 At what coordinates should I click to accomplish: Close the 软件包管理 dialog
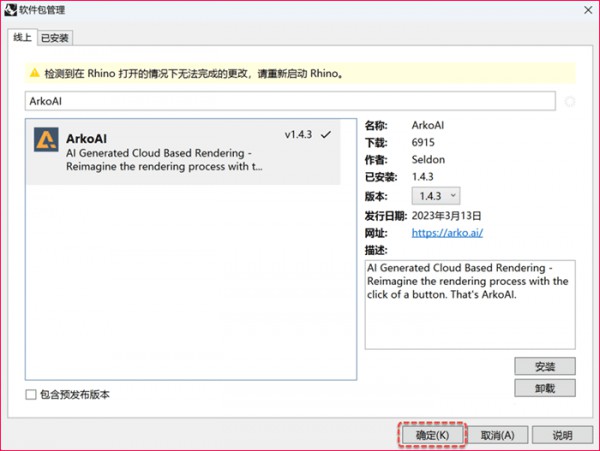click(x=588, y=10)
